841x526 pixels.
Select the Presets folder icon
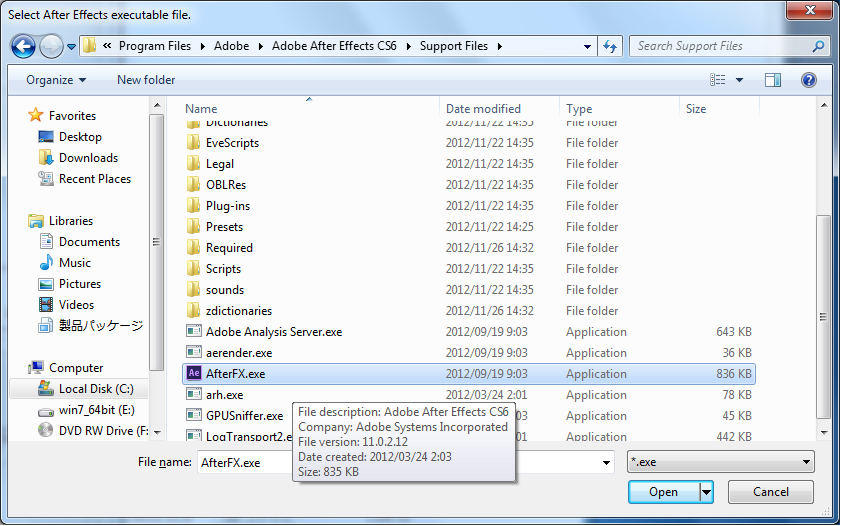point(193,227)
